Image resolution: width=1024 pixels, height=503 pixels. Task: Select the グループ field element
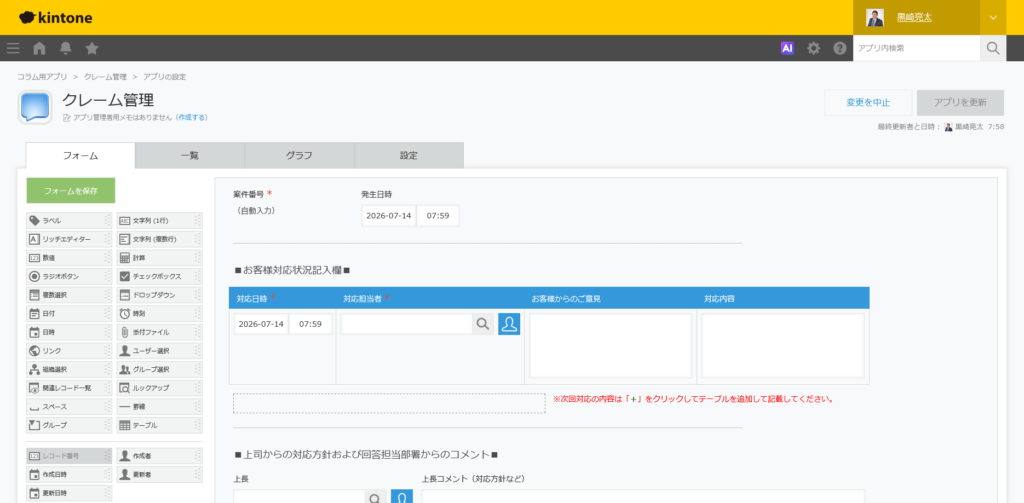coord(69,425)
